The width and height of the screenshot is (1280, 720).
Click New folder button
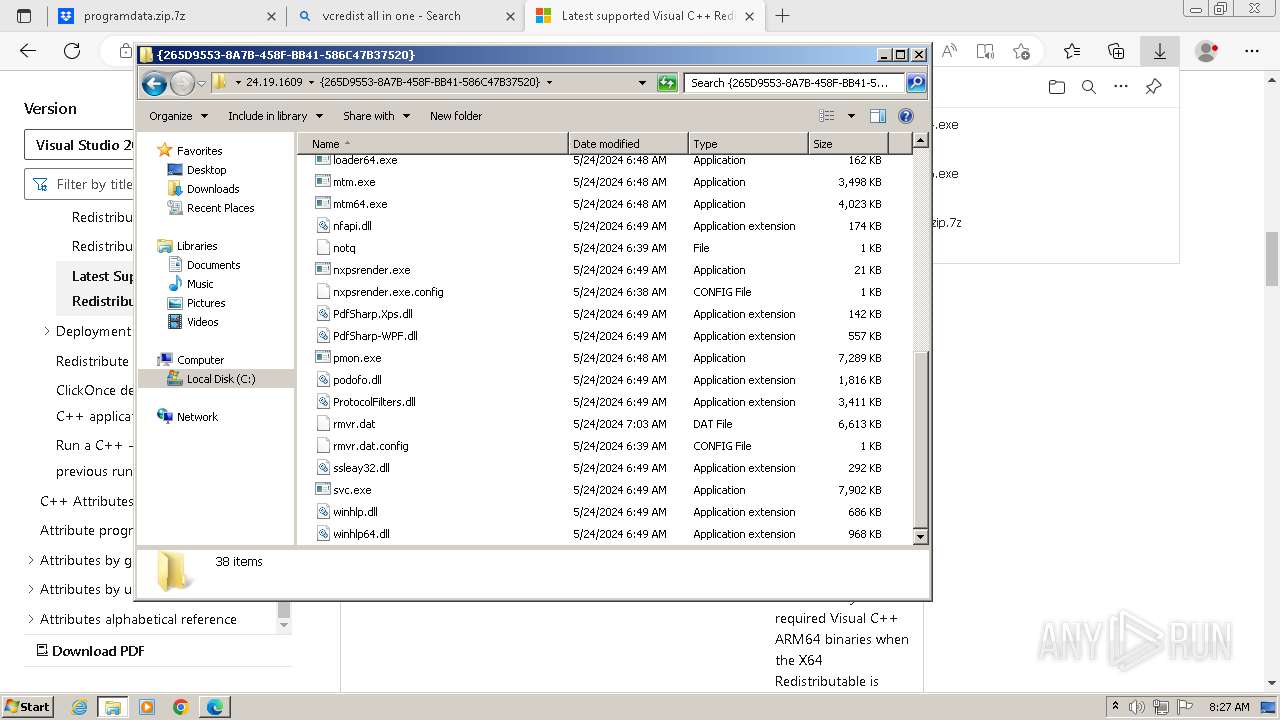click(x=456, y=116)
